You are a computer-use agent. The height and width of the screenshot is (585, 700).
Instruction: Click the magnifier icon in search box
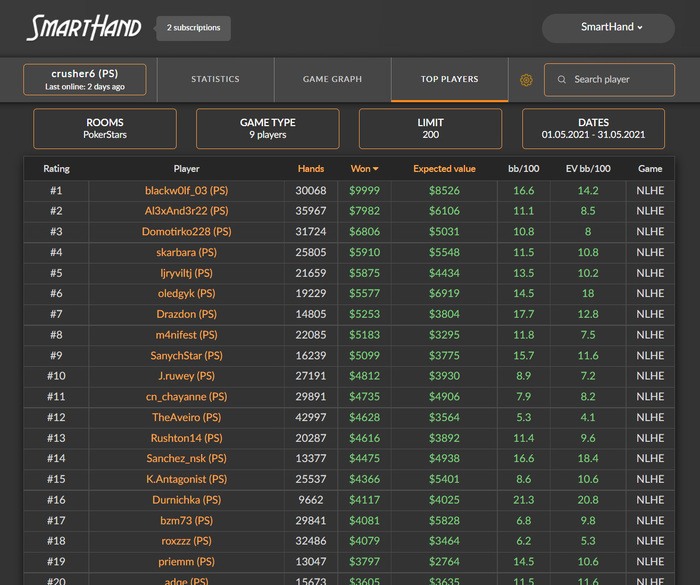[x=562, y=79]
